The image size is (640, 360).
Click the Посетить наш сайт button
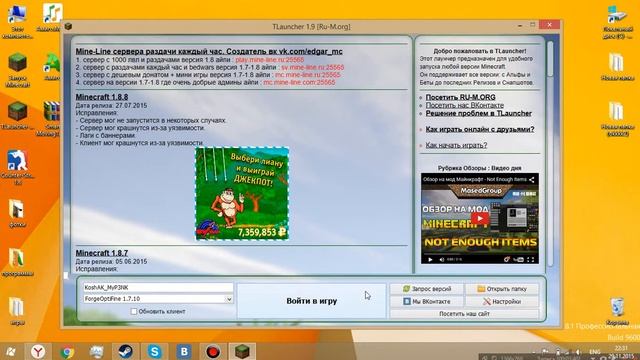point(464,314)
